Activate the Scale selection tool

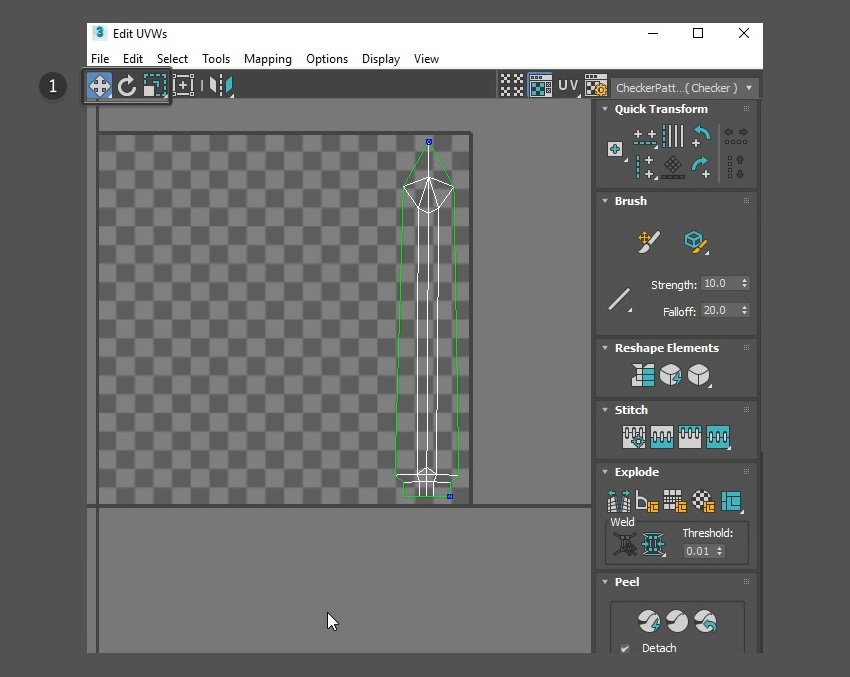coord(154,86)
